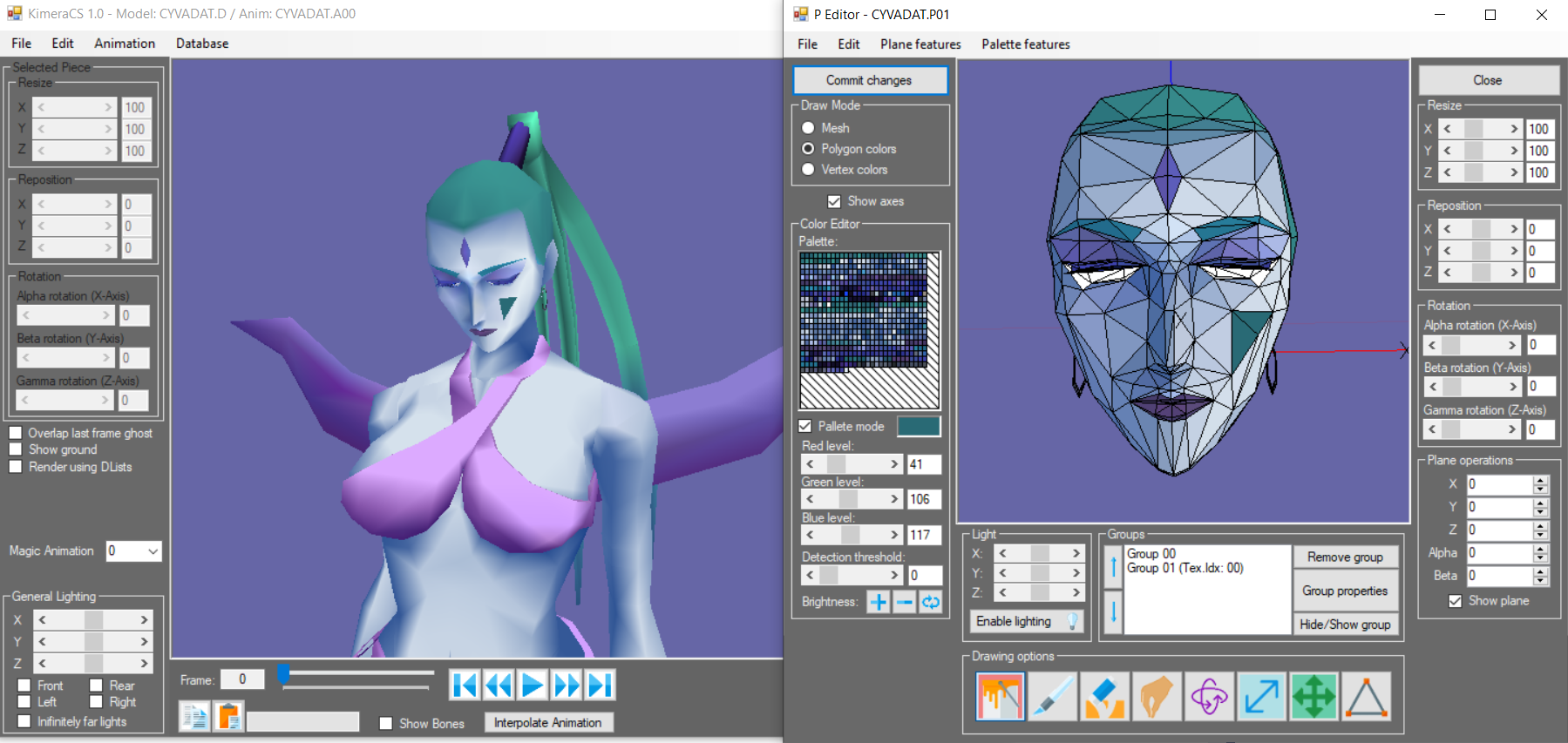1568x743 pixels.
Task: Check the Front lighting checkbox
Action: (24, 686)
